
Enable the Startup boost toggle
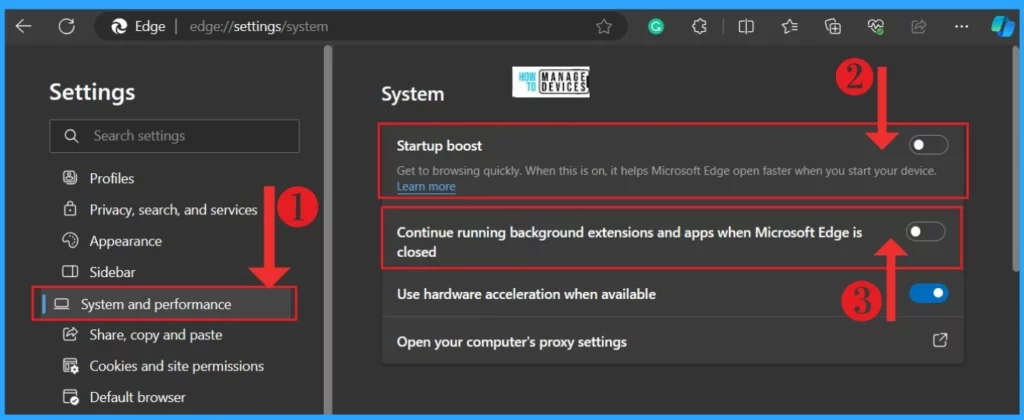(x=928, y=146)
